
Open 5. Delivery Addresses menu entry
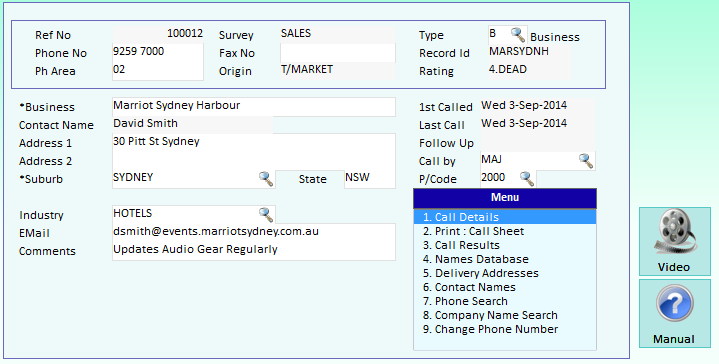pos(505,273)
